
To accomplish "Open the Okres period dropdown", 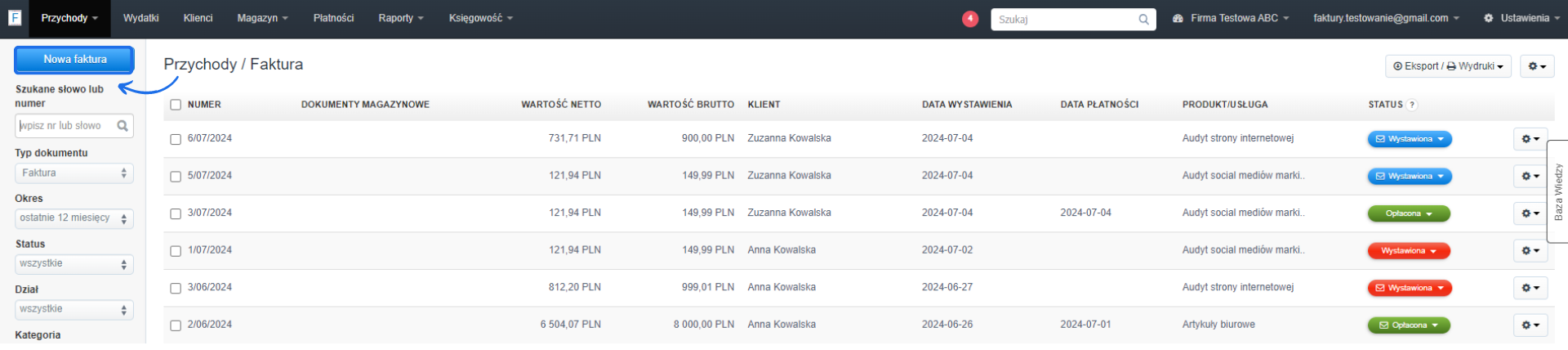I will [x=73, y=218].
